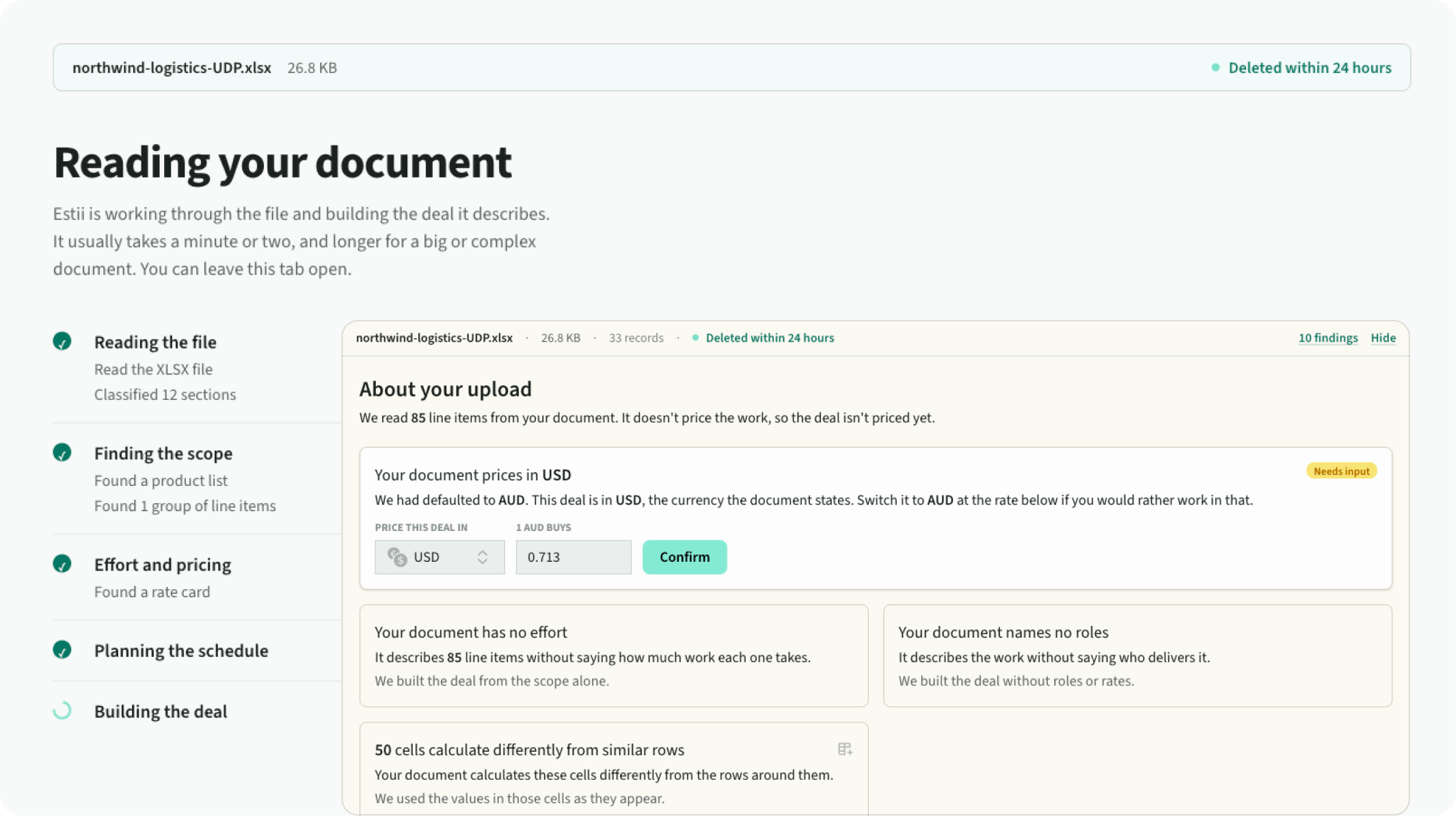1456x816 pixels.
Task: Click the checkmark beside Planning the schedule
Action: click(x=62, y=650)
